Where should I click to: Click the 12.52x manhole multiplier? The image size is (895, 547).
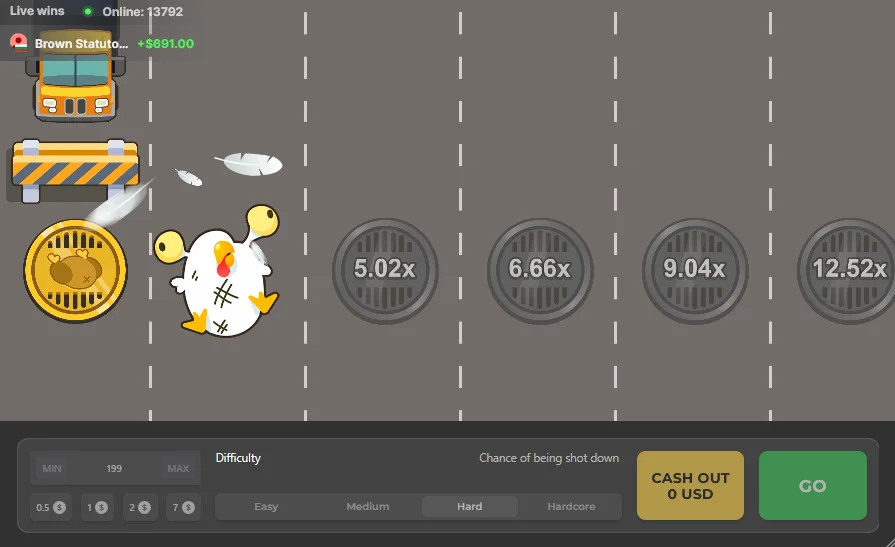846,271
